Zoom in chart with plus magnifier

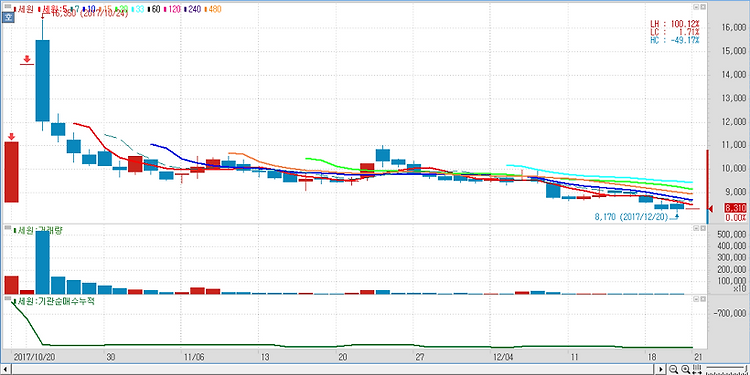tap(685, 369)
